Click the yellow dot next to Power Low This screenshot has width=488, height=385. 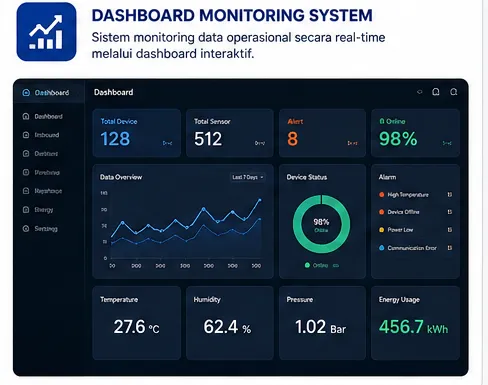coord(382,230)
